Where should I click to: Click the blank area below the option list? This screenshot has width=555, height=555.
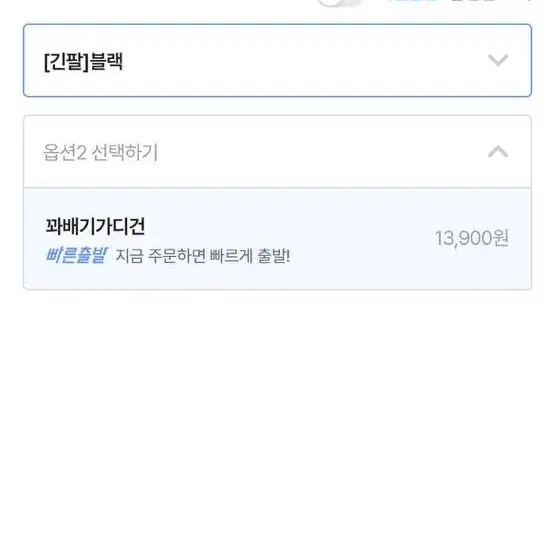277,421
